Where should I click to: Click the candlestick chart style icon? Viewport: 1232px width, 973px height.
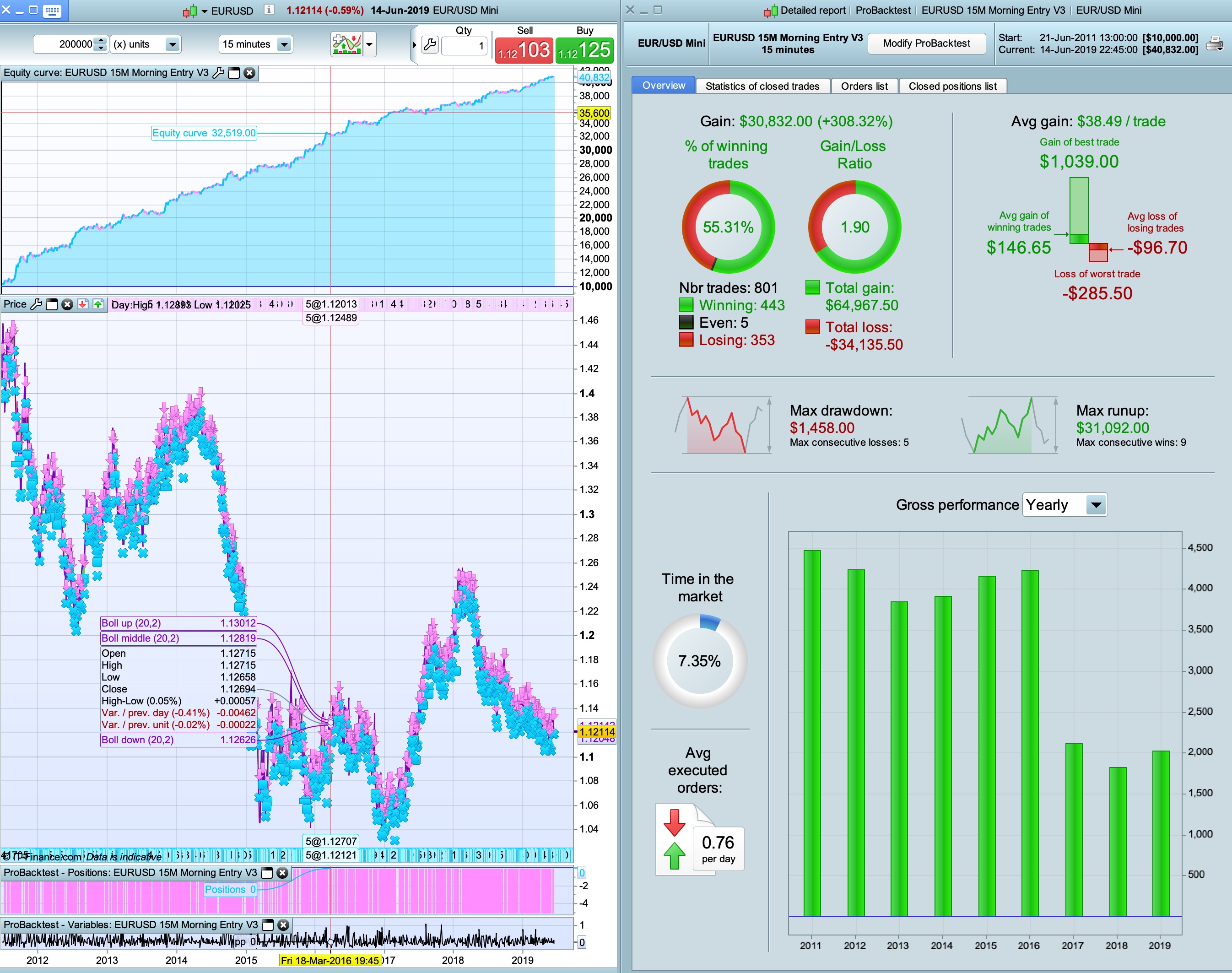[189, 11]
